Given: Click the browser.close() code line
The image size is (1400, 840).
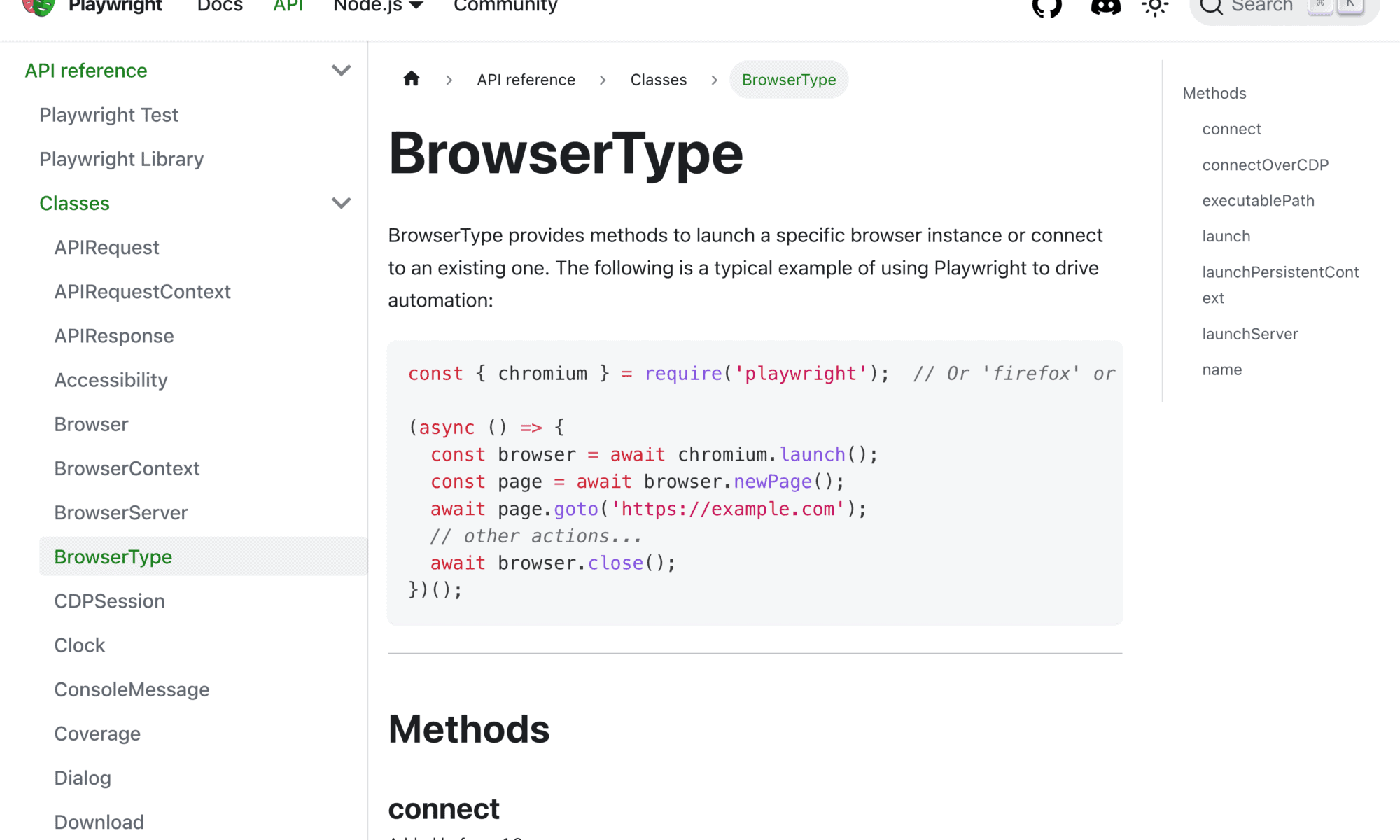Looking at the screenshot, I should (553, 563).
